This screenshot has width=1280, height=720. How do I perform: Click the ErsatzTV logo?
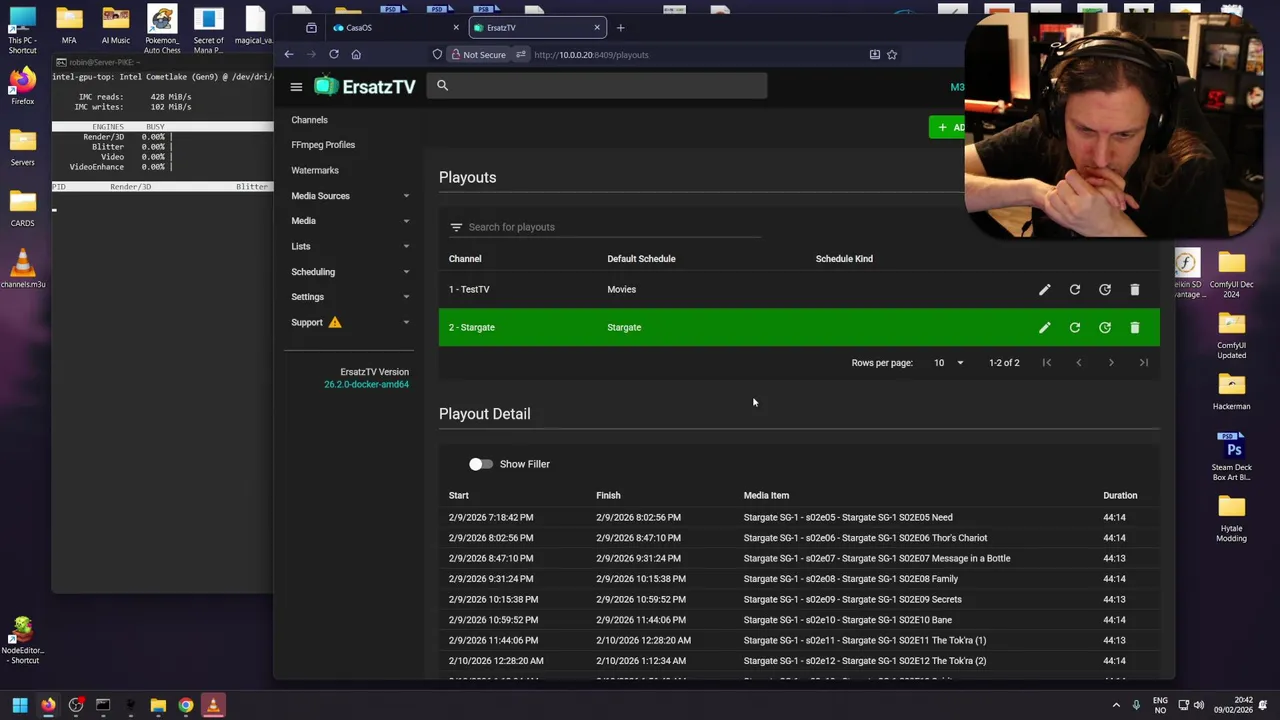coord(365,87)
